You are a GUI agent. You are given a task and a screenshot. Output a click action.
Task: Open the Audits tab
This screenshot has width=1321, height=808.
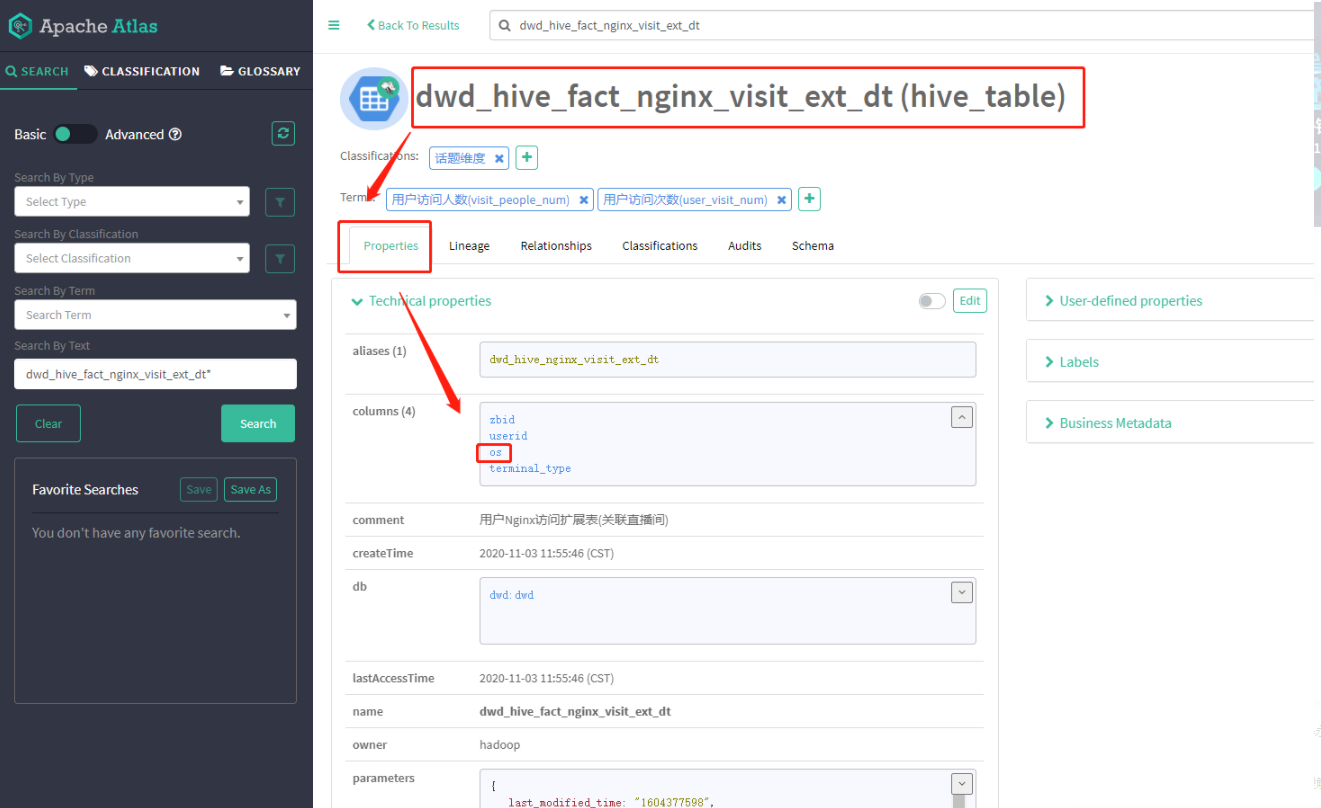(x=745, y=246)
